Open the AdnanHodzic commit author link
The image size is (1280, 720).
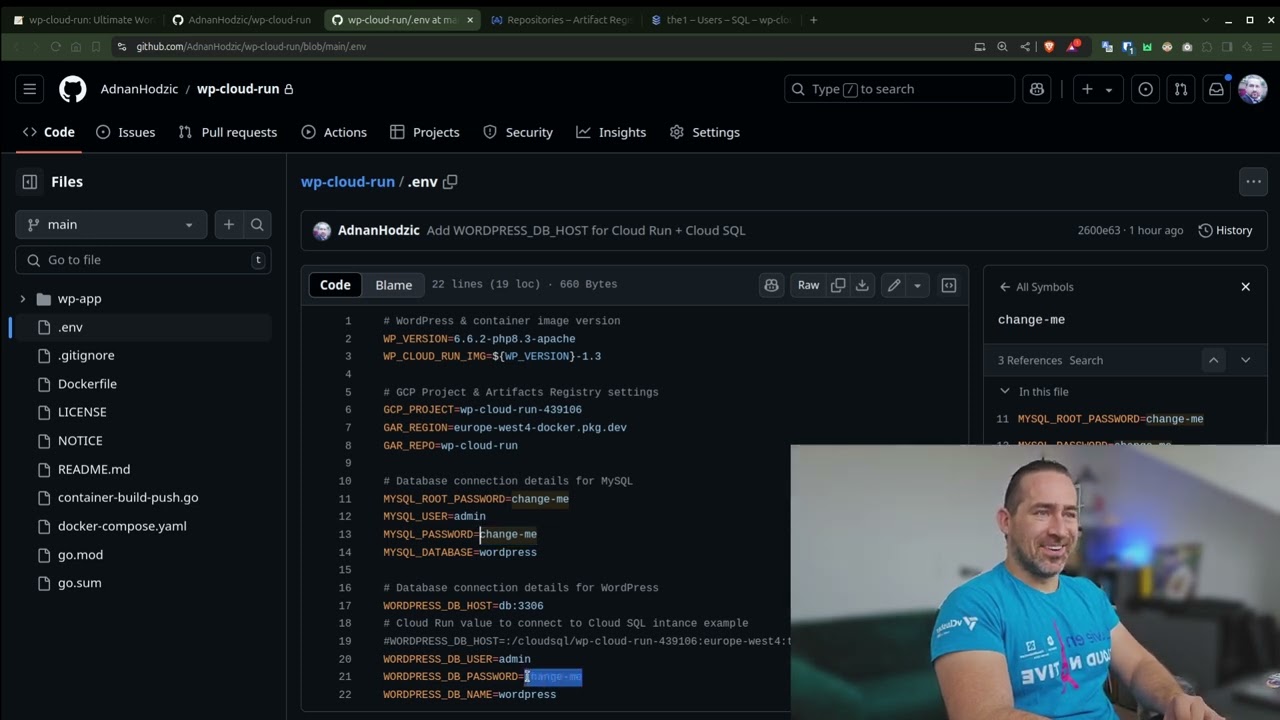pos(378,230)
